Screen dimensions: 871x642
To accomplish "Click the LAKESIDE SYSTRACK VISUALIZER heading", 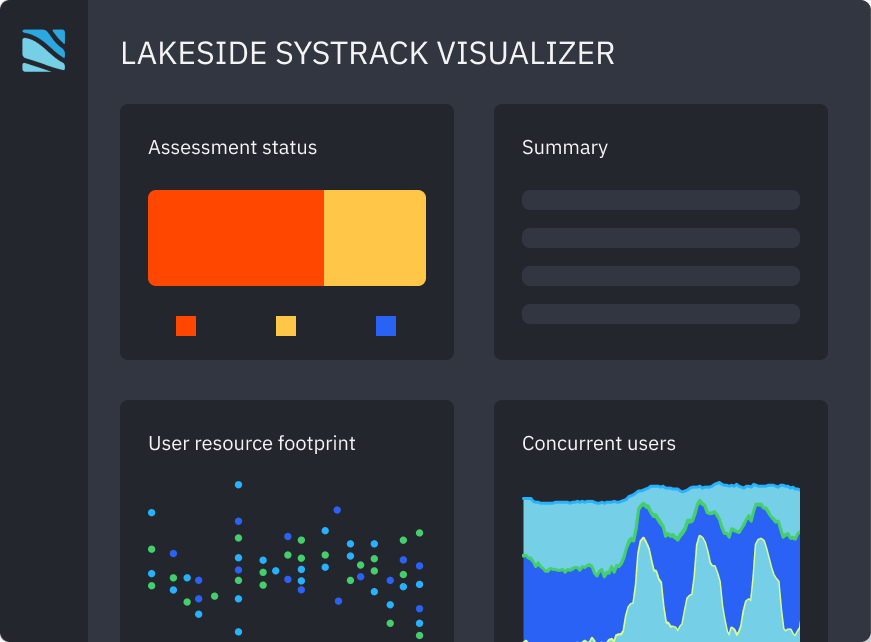I will pos(368,54).
